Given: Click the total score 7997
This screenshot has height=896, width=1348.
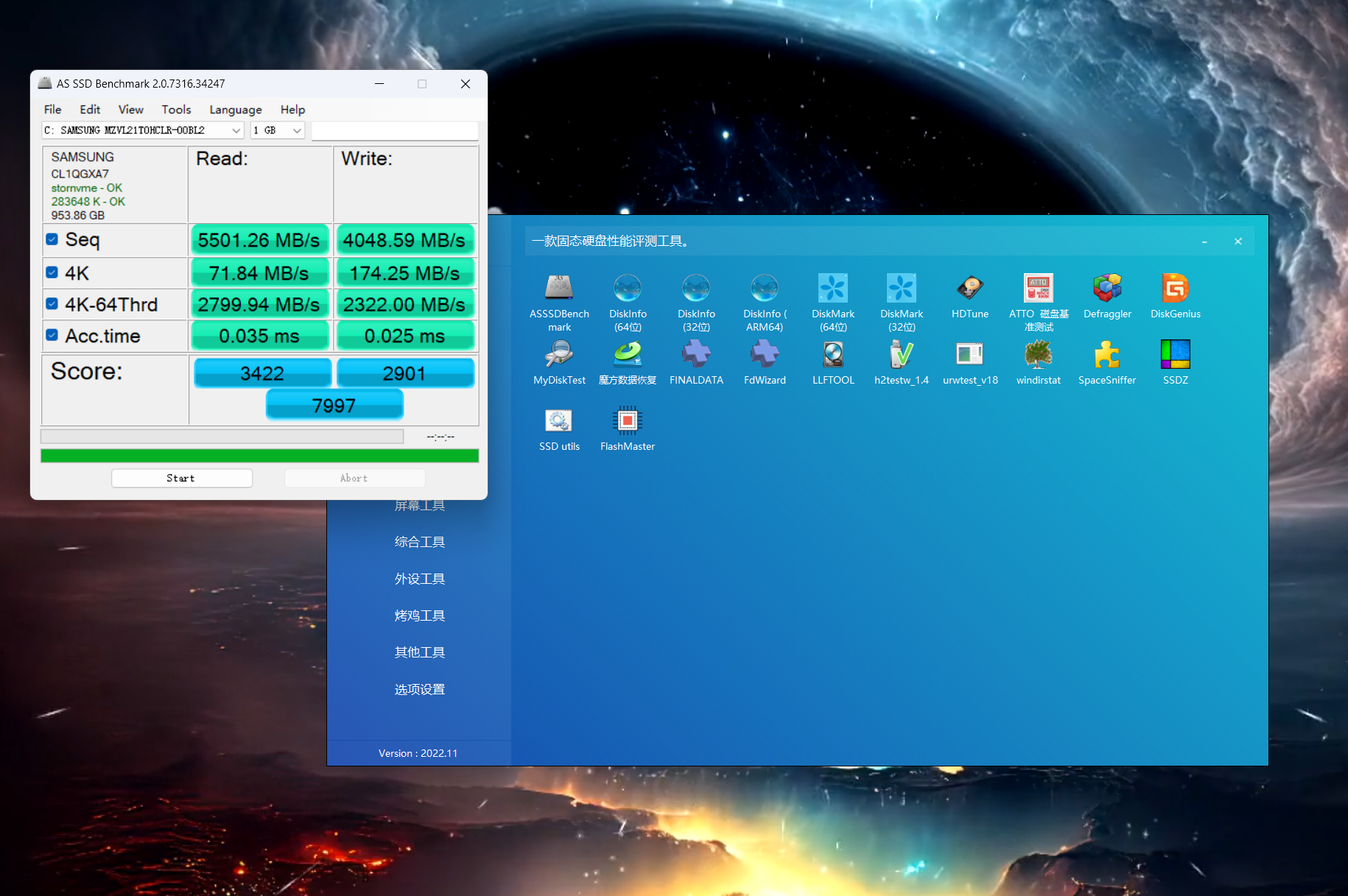Looking at the screenshot, I should 334,405.
